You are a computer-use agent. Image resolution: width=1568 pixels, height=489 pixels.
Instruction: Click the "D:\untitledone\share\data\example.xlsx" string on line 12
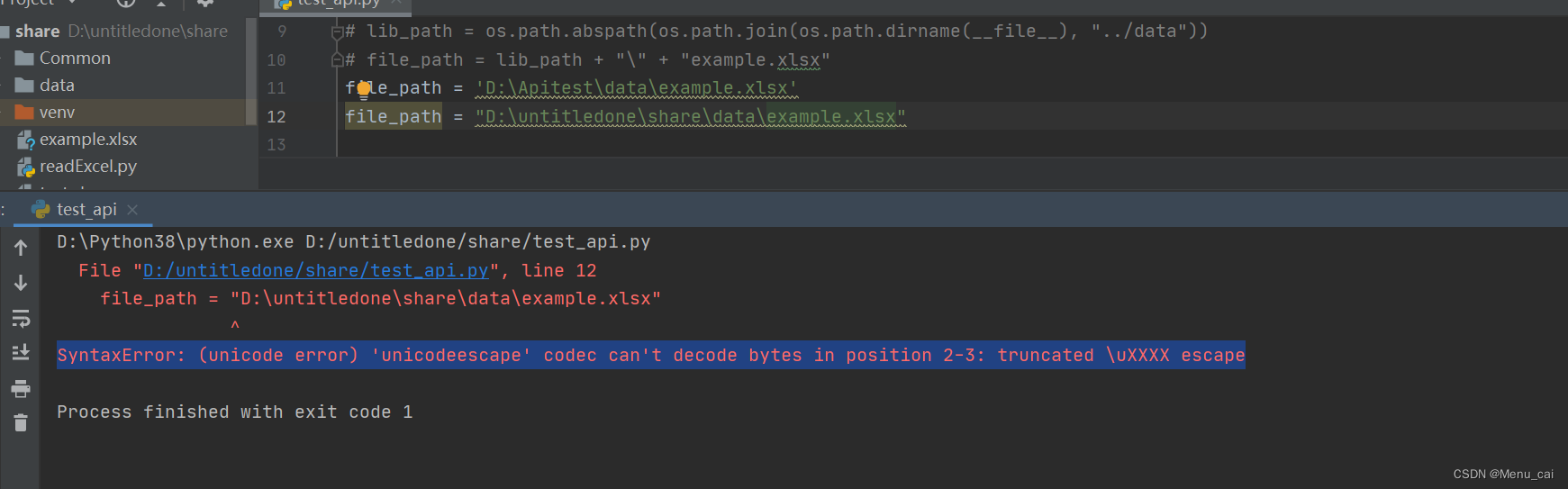[x=690, y=116]
